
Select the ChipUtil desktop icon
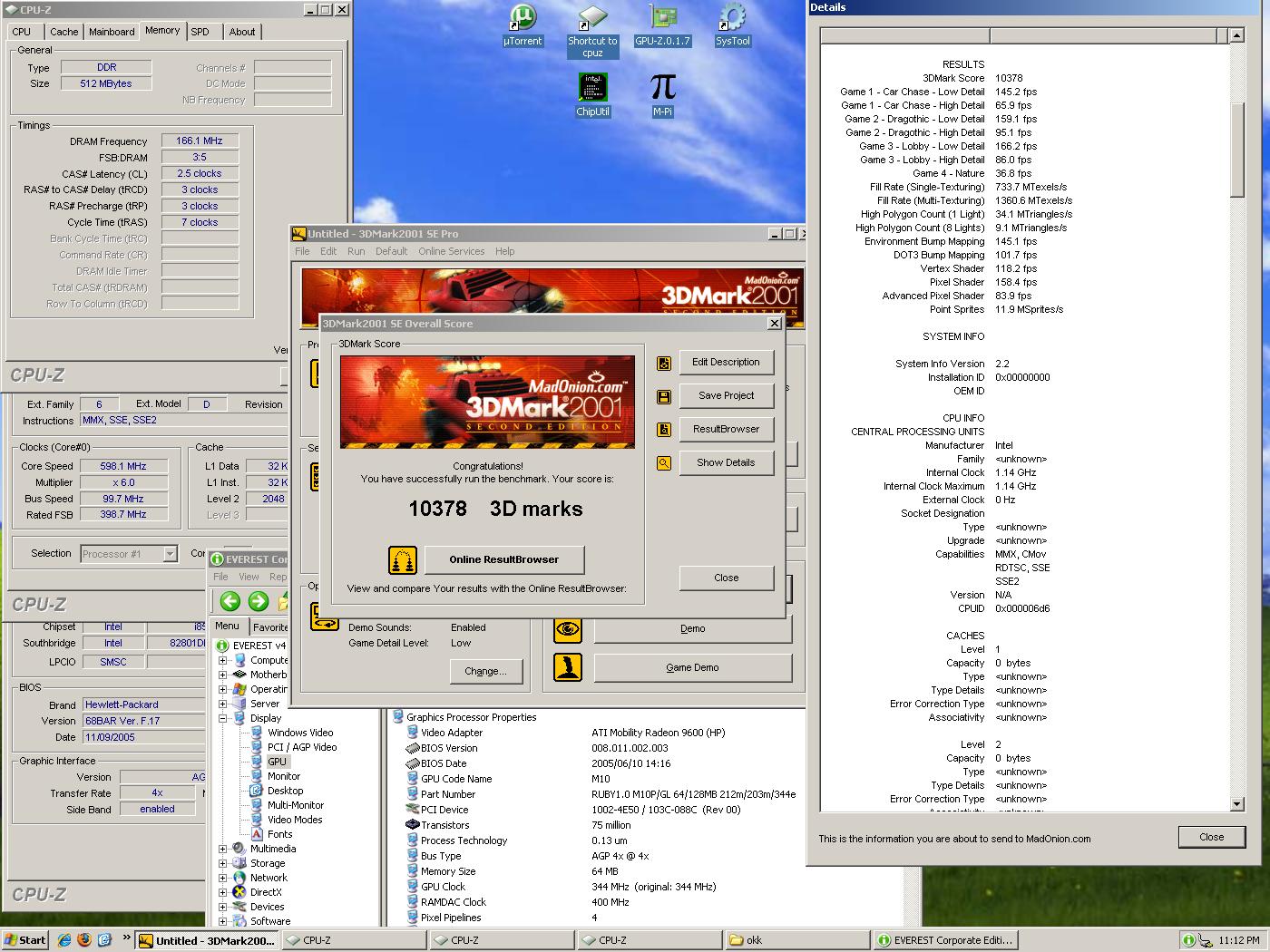(592, 95)
